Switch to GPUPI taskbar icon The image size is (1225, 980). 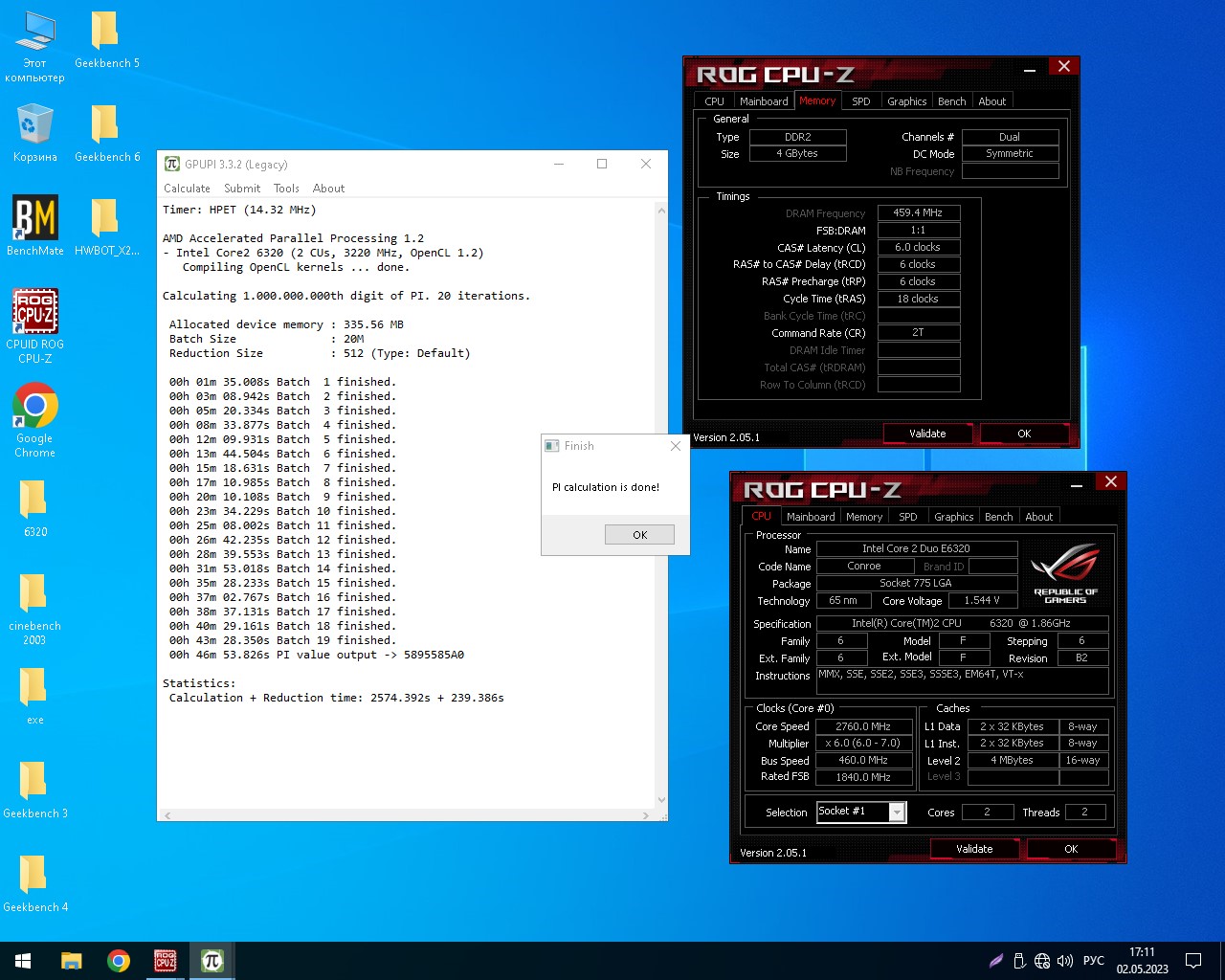(x=212, y=961)
